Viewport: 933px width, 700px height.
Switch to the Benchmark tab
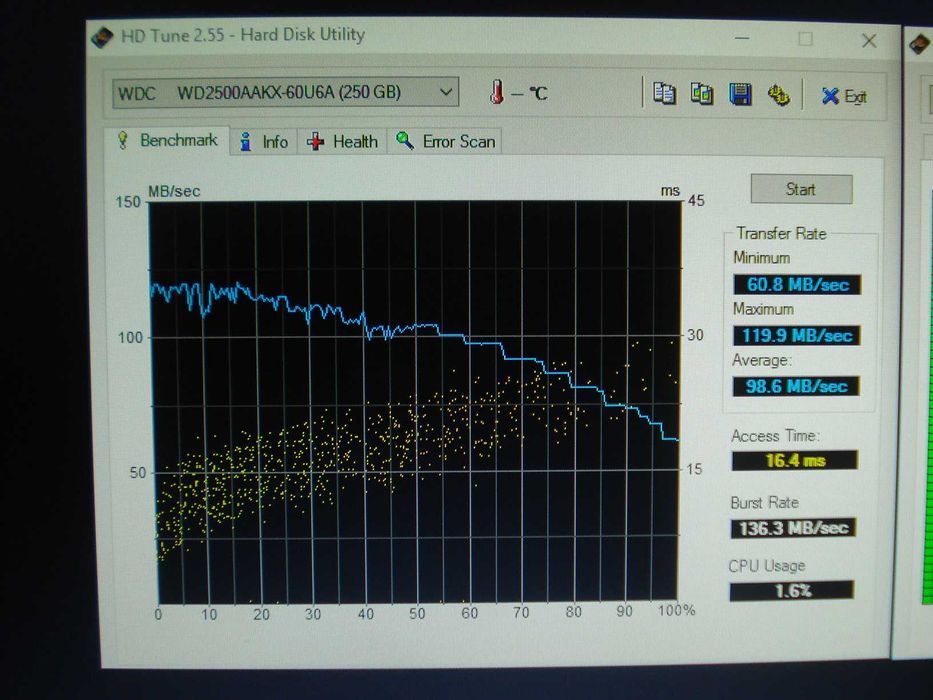tap(167, 140)
